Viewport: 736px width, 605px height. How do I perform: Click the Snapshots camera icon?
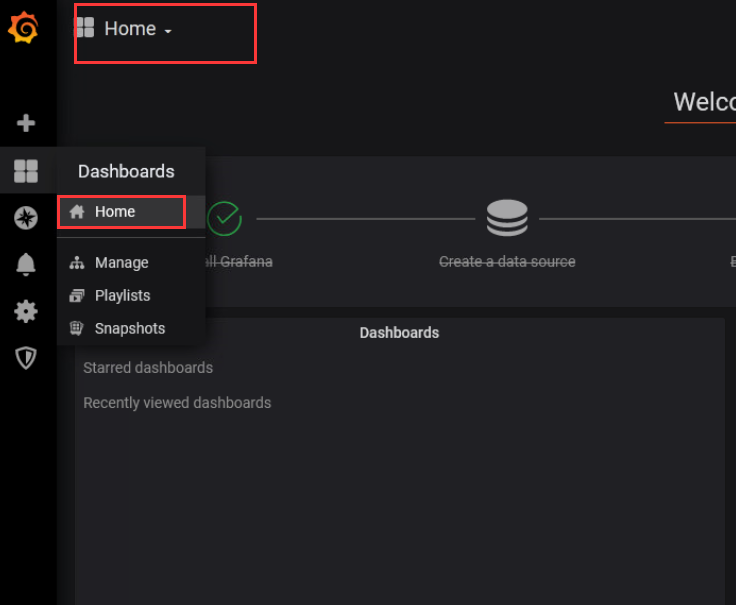point(77,328)
